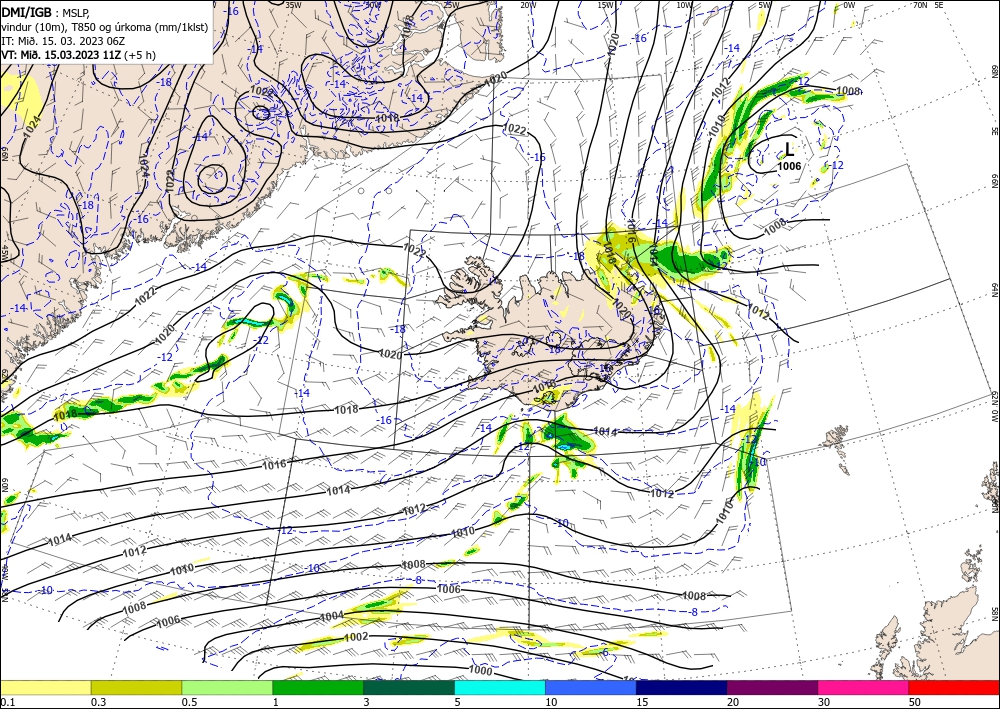Viewport: 1000px width, 709px height.
Task: Pick the purple 20–30 mm legend swatch
Action: pyautogui.click(x=772, y=687)
